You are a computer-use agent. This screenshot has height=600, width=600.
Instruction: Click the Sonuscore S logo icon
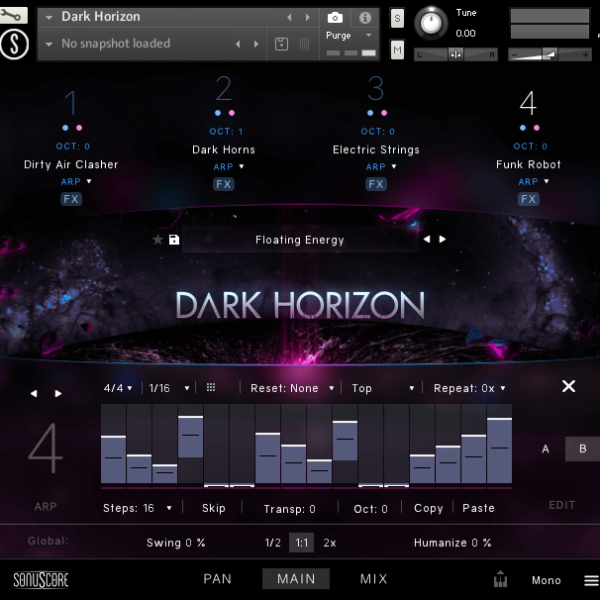pyautogui.click(x=14, y=45)
